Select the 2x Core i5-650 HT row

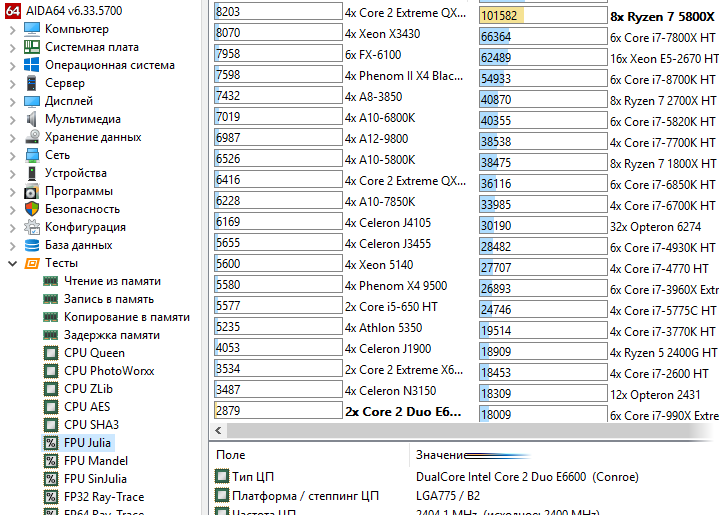pyautogui.click(x=391, y=307)
